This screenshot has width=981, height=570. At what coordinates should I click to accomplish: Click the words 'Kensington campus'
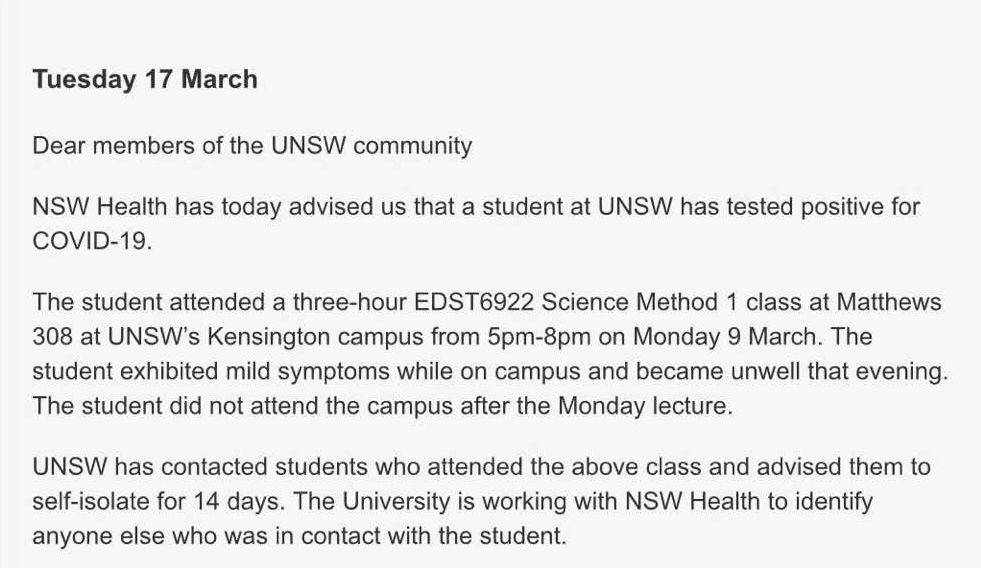pyautogui.click(x=315, y=337)
